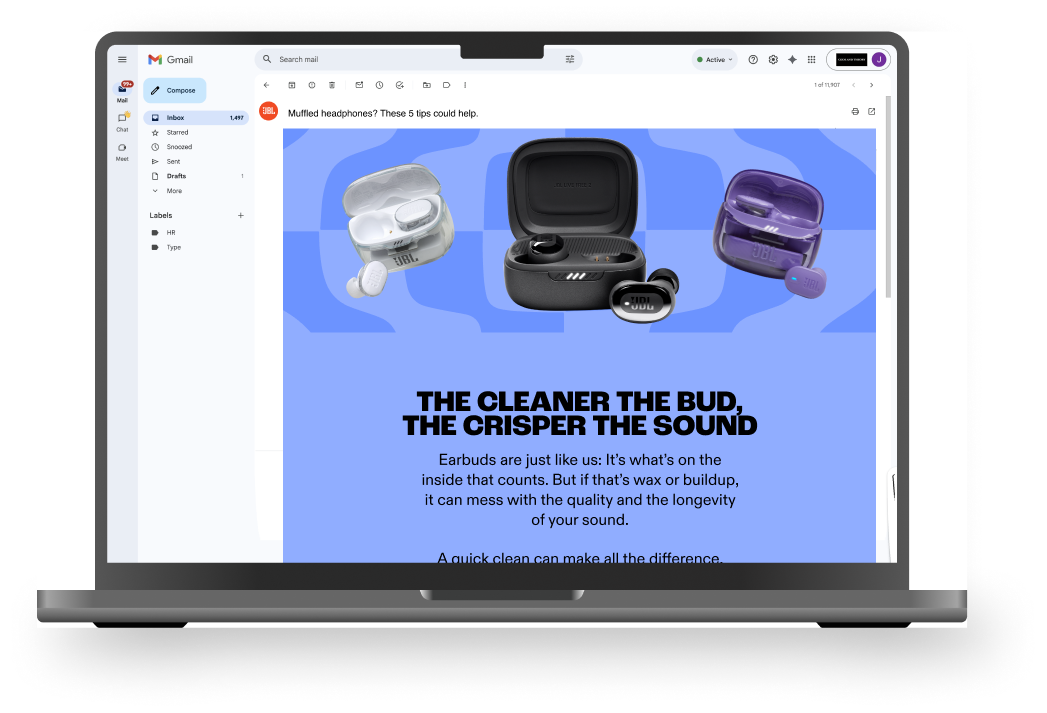Open the main menu hamburger icon
The width and height of the screenshot is (1047, 713).
(122, 59)
